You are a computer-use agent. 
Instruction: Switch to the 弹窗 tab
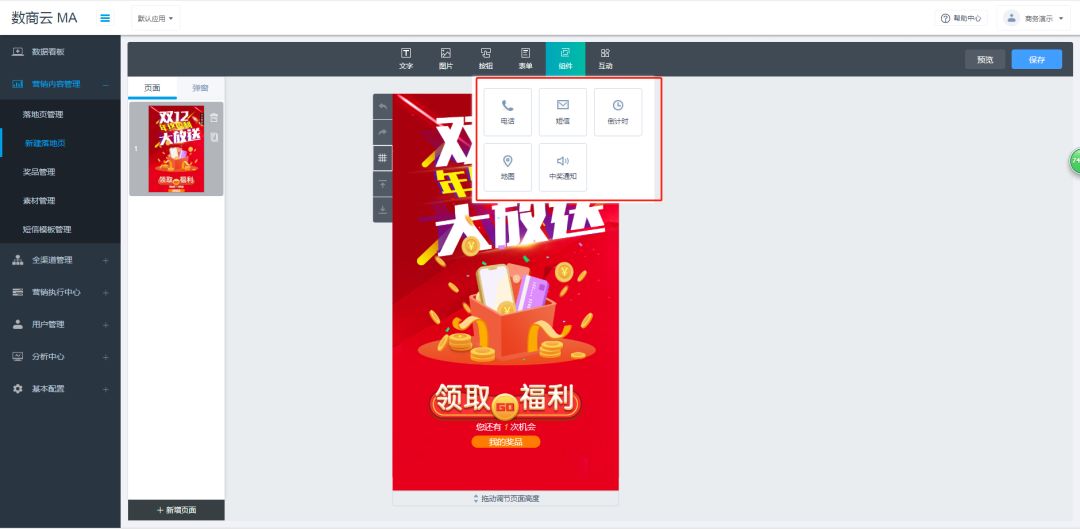(200, 88)
